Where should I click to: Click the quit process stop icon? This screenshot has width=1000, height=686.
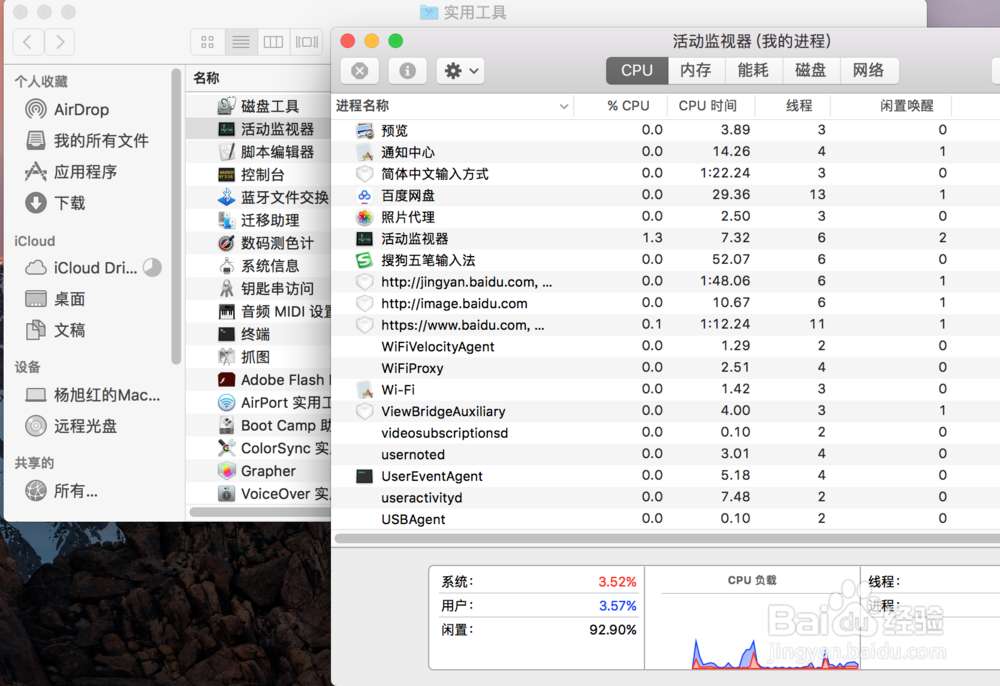[x=360, y=71]
